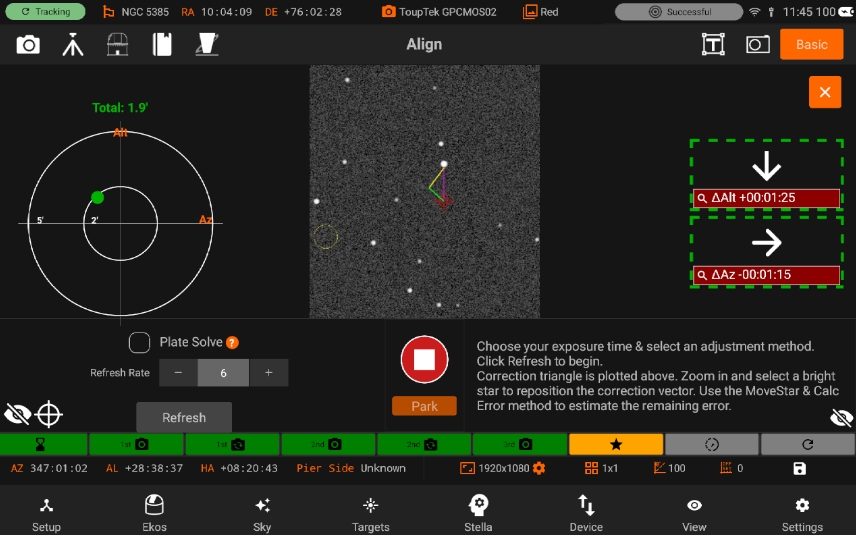Open the View tab in bottom navigation
Image resolution: width=856 pixels, height=535 pixels.
(694, 514)
